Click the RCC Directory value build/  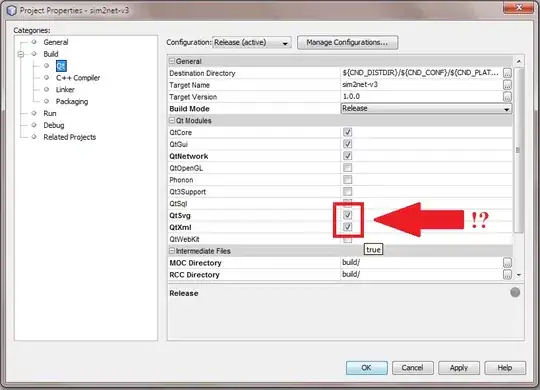pyautogui.click(x=351, y=275)
